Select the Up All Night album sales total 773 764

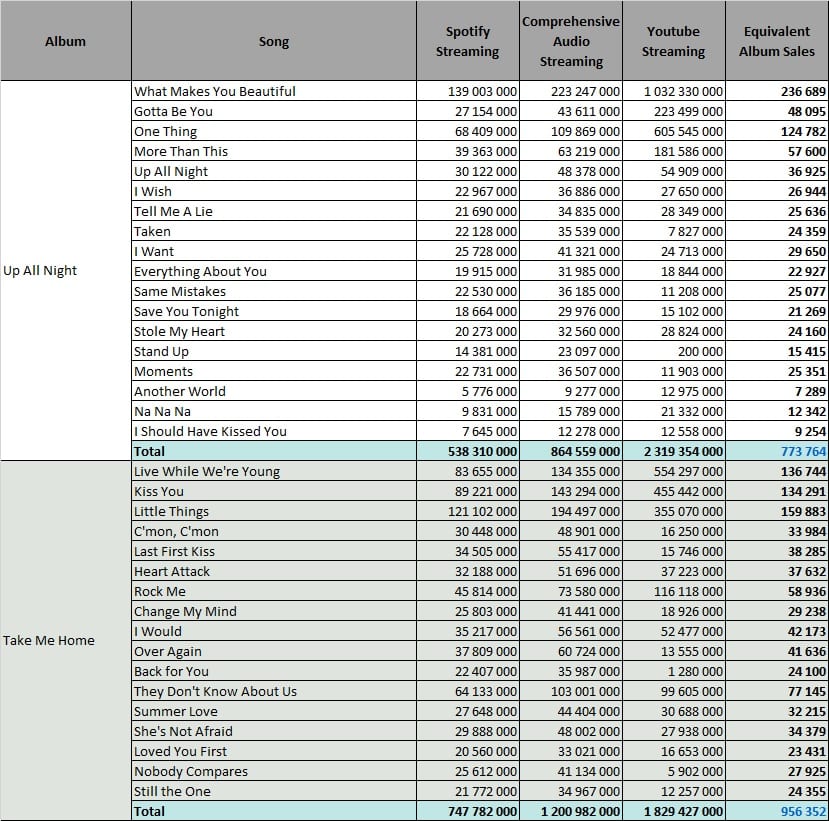(x=777, y=451)
